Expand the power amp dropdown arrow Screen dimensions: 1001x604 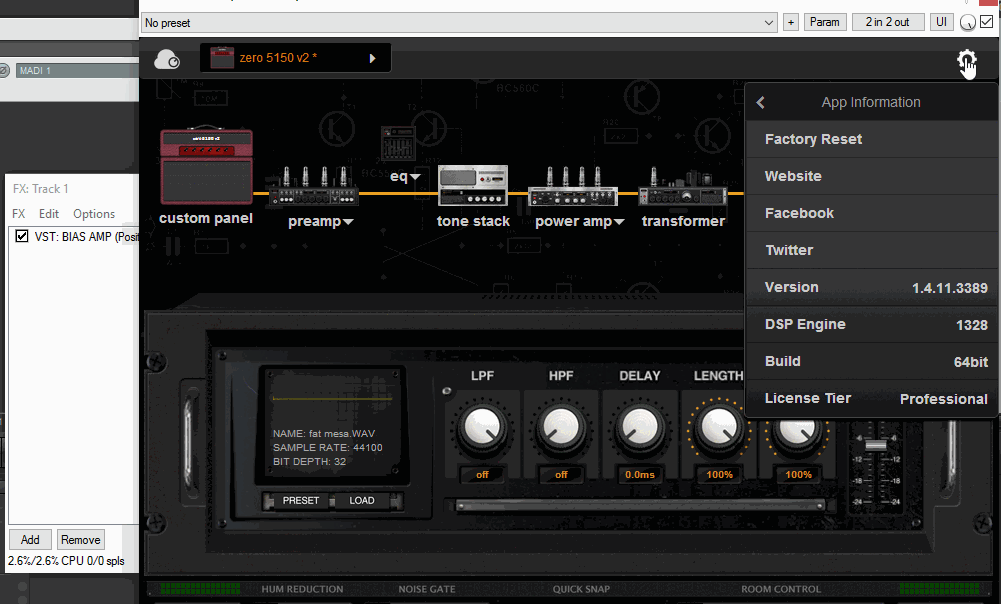click(619, 222)
